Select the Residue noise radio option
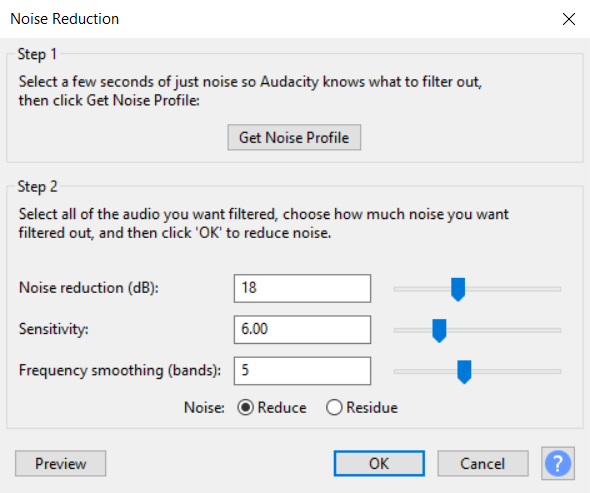This screenshot has width=590, height=493. [334, 408]
